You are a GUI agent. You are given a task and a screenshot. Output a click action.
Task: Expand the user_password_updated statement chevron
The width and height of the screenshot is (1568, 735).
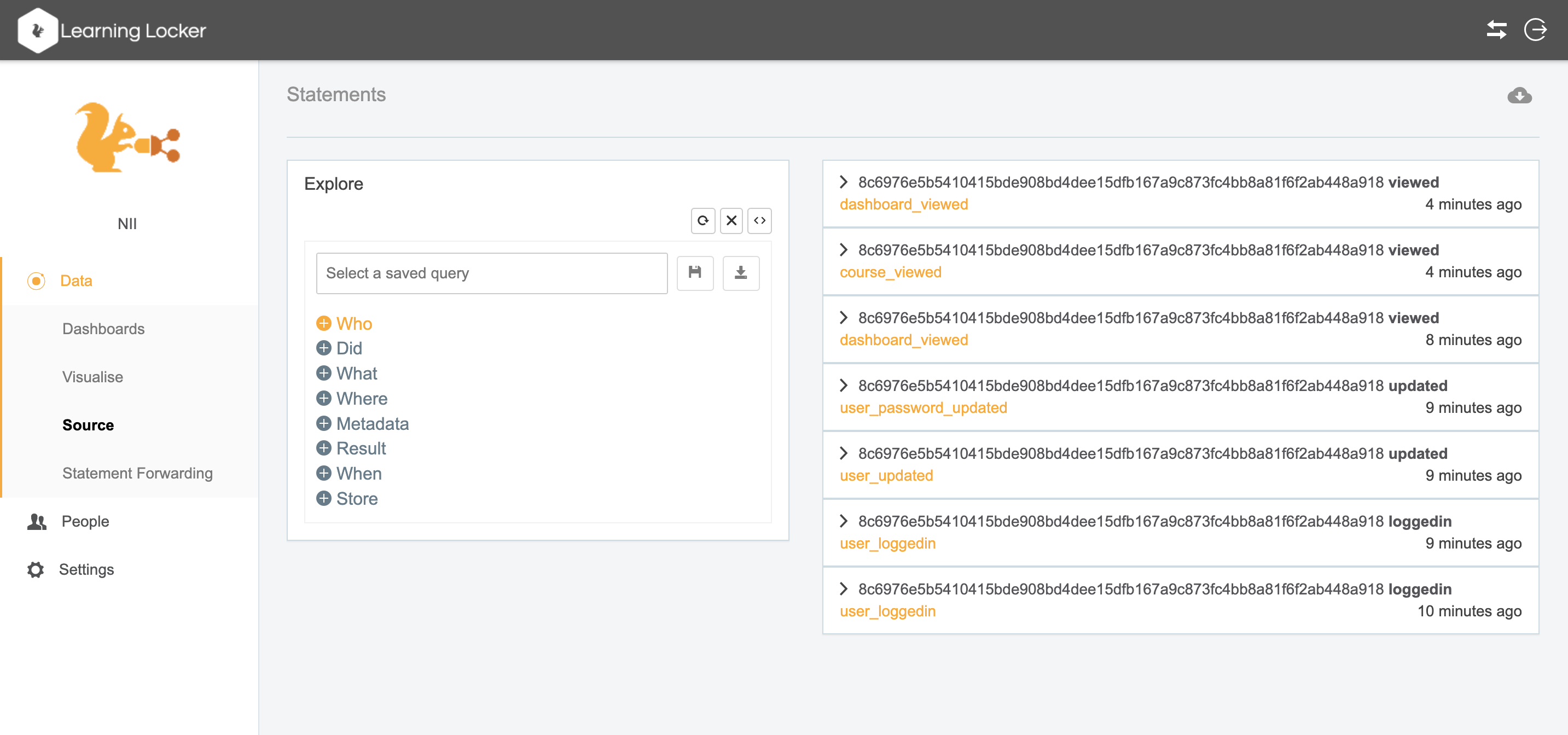843,385
